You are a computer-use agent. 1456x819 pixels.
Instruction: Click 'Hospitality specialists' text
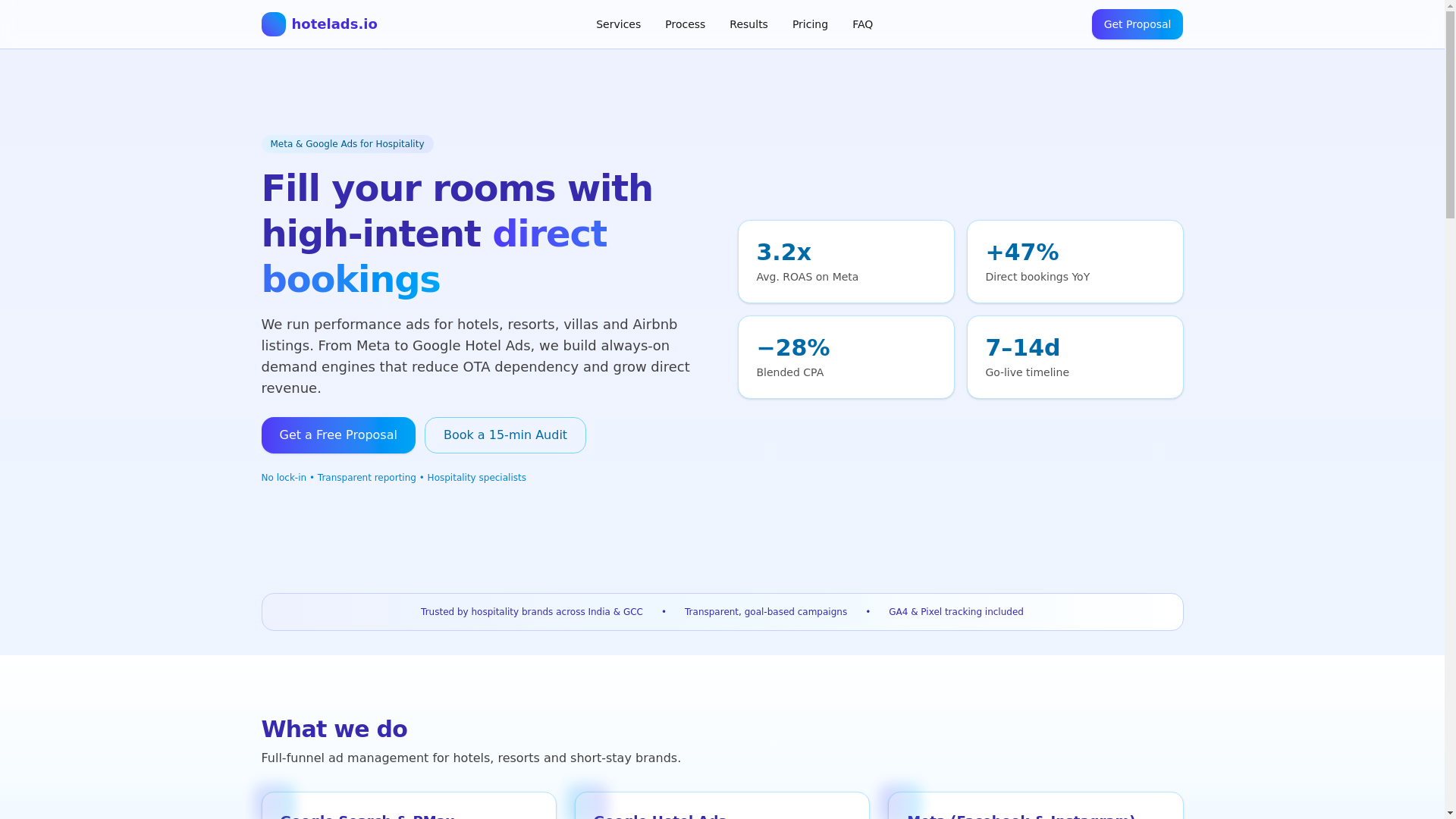476,478
